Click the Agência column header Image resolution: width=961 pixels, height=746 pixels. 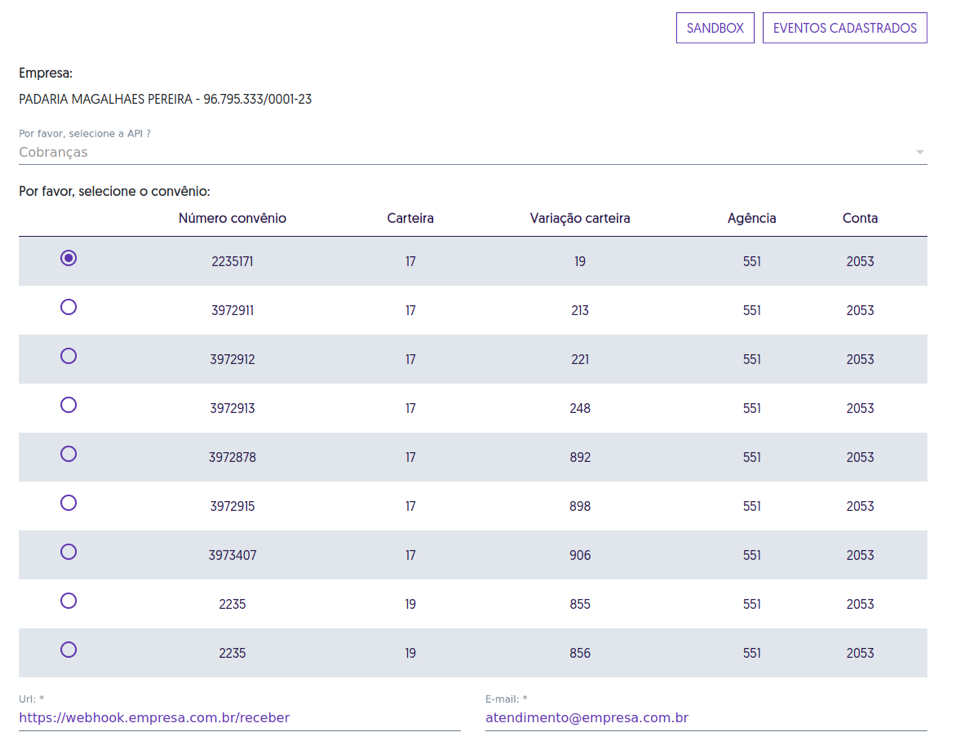[752, 218]
